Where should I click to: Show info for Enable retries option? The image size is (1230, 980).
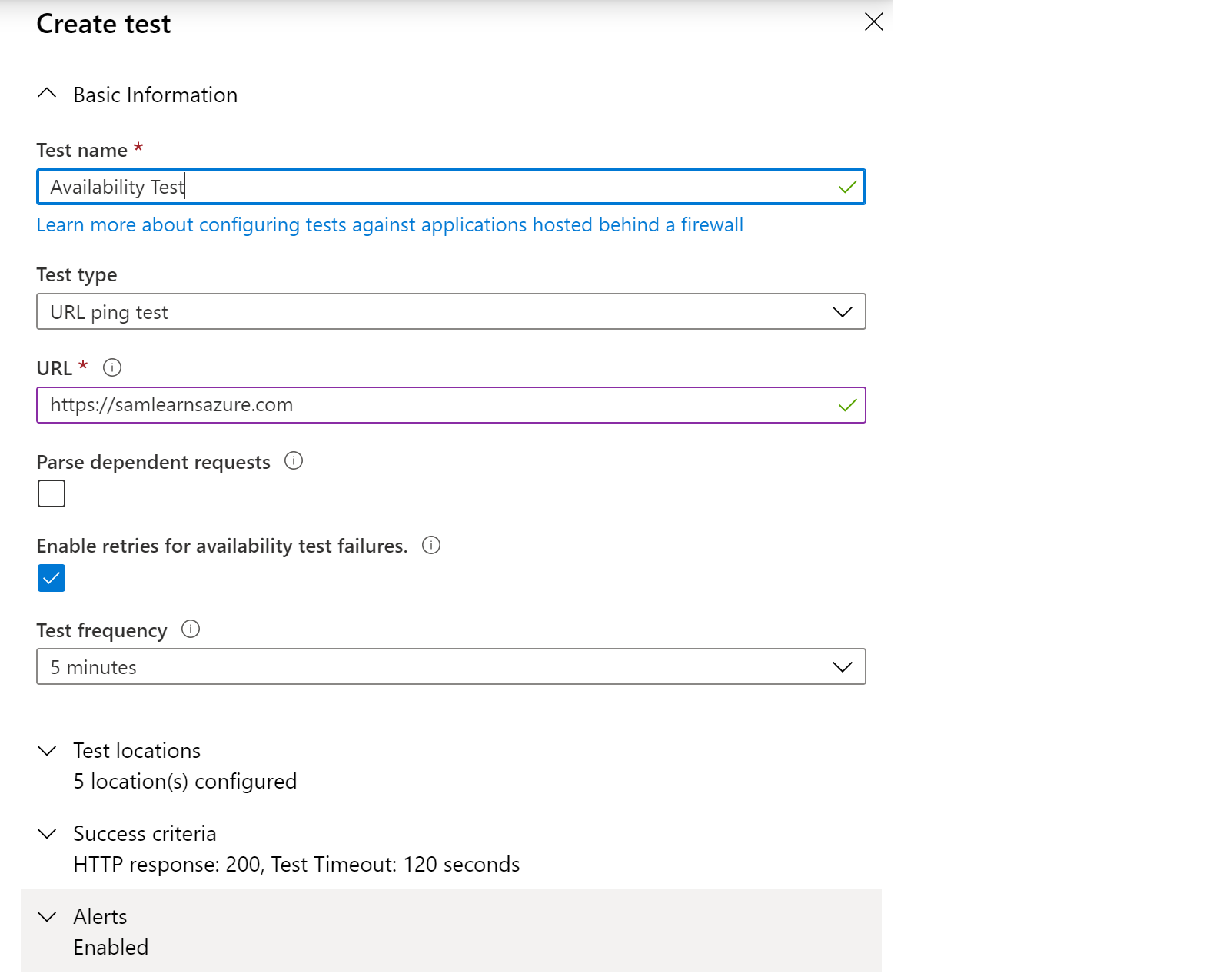pos(431,545)
